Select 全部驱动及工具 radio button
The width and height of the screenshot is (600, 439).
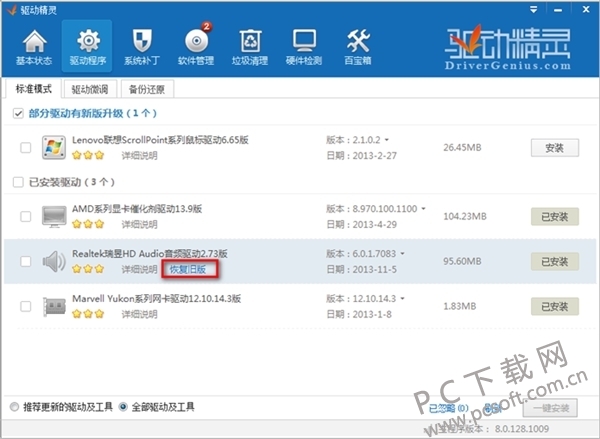click(123, 406)
